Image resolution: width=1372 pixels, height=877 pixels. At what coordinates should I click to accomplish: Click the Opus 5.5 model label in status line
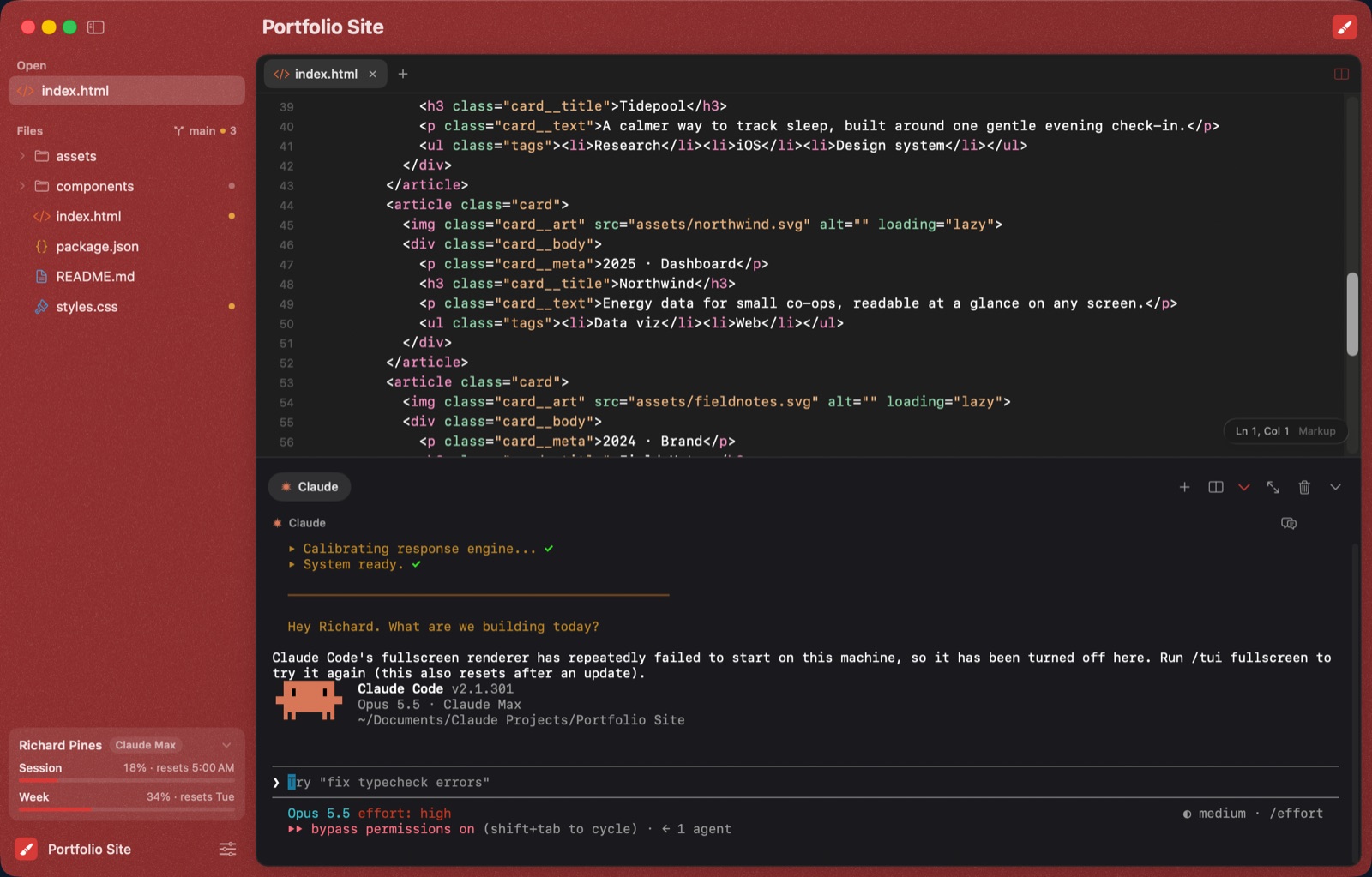318,813
